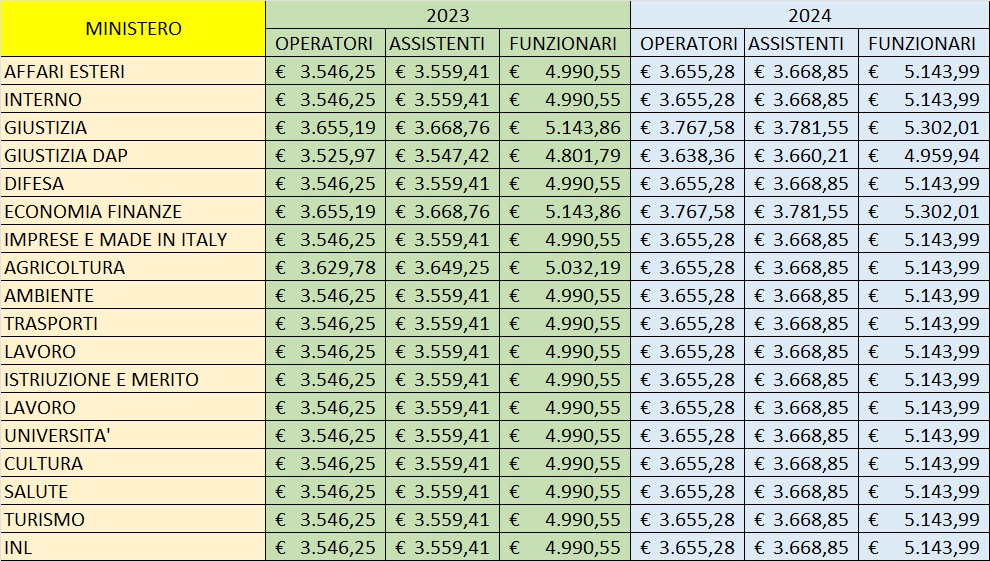This screenshot has height=561, width=990.
Task: Click CULTURA's 2024 ASSISTENTI amount
Action: tap(801, 463)
